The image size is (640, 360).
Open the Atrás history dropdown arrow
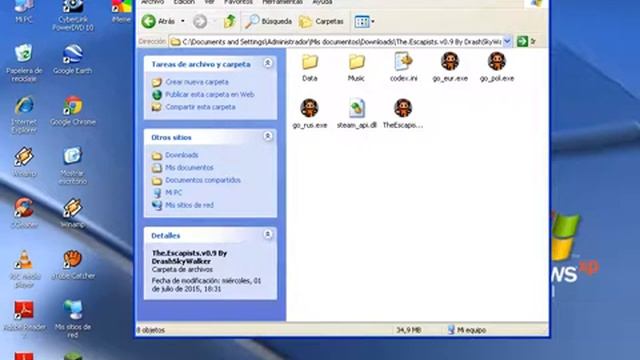(x=182, y=21)
